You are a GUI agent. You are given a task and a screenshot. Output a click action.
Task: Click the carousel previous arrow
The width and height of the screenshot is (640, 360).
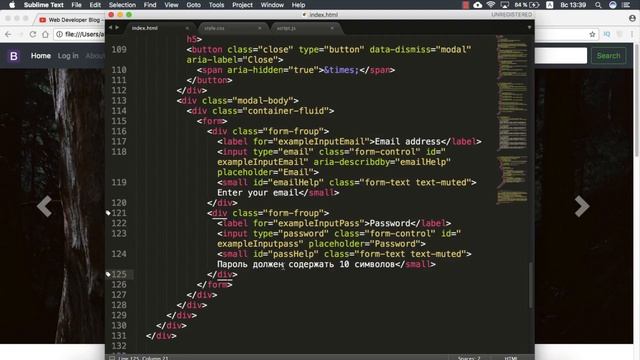[x=44, y=206]
